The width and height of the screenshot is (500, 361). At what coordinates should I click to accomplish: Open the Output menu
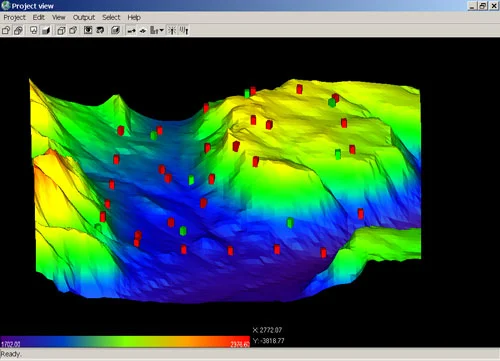click(x=84, y=17)
